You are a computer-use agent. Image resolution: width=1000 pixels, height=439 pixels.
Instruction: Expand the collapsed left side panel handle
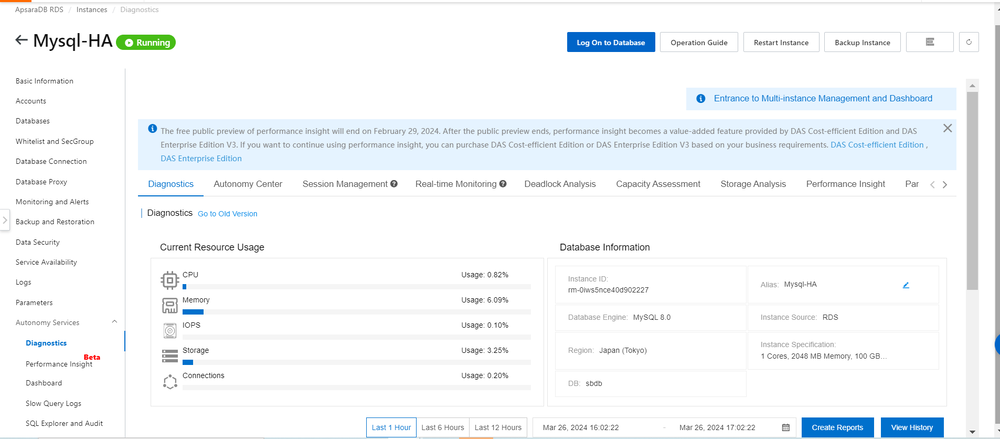click(5, 220)
